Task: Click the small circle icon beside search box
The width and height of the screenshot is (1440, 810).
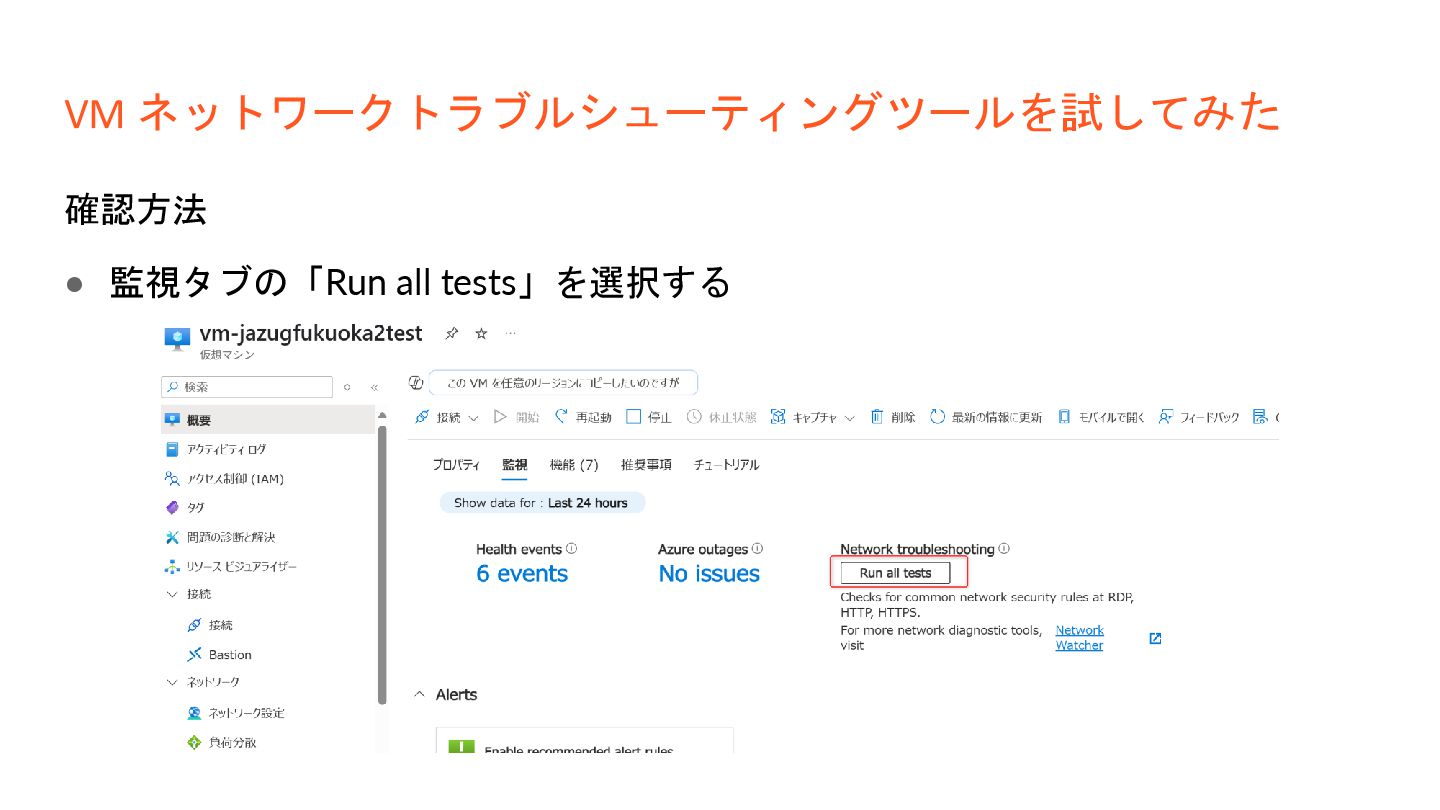Action: [347, 387]
